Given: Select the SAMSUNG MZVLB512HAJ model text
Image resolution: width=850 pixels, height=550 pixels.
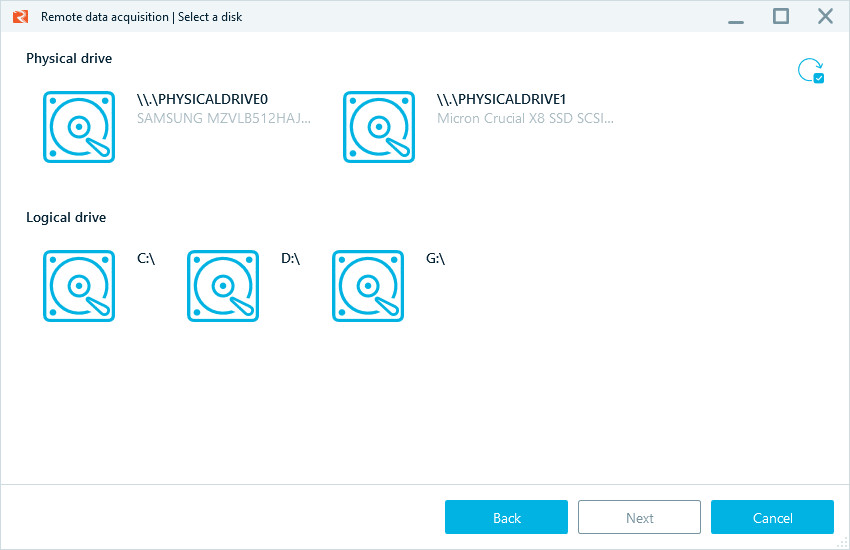Looking at the screenshot, I should [x=224, y=118].
